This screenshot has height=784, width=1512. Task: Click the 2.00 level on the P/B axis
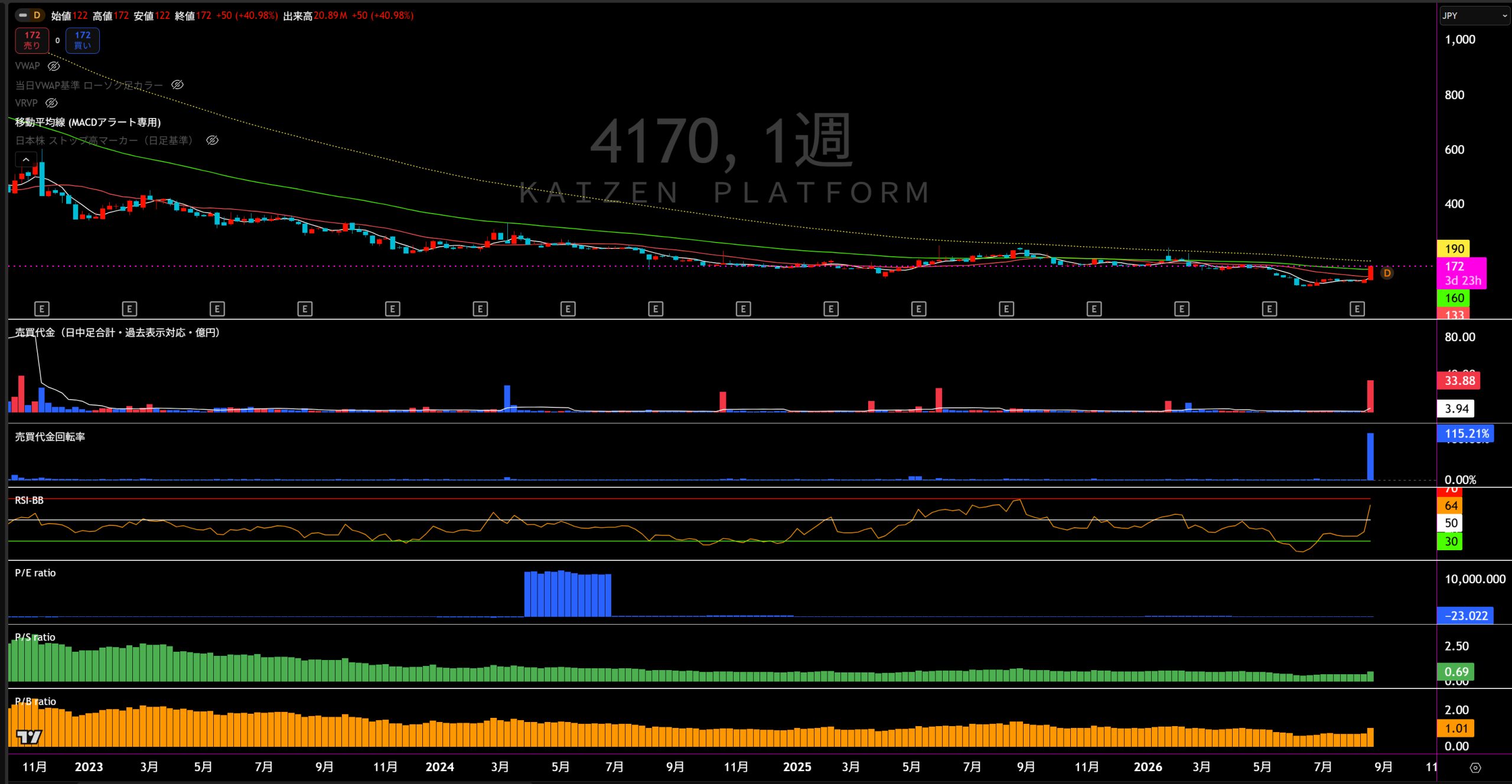[1456, 710]
